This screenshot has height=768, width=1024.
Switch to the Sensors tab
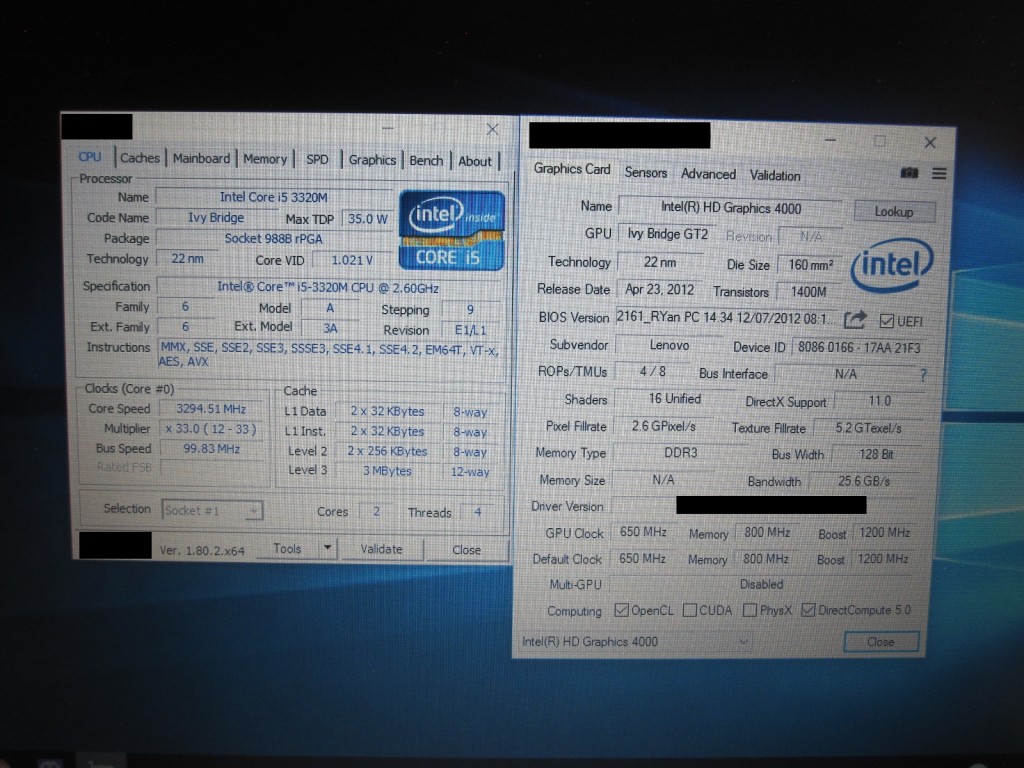646,172
